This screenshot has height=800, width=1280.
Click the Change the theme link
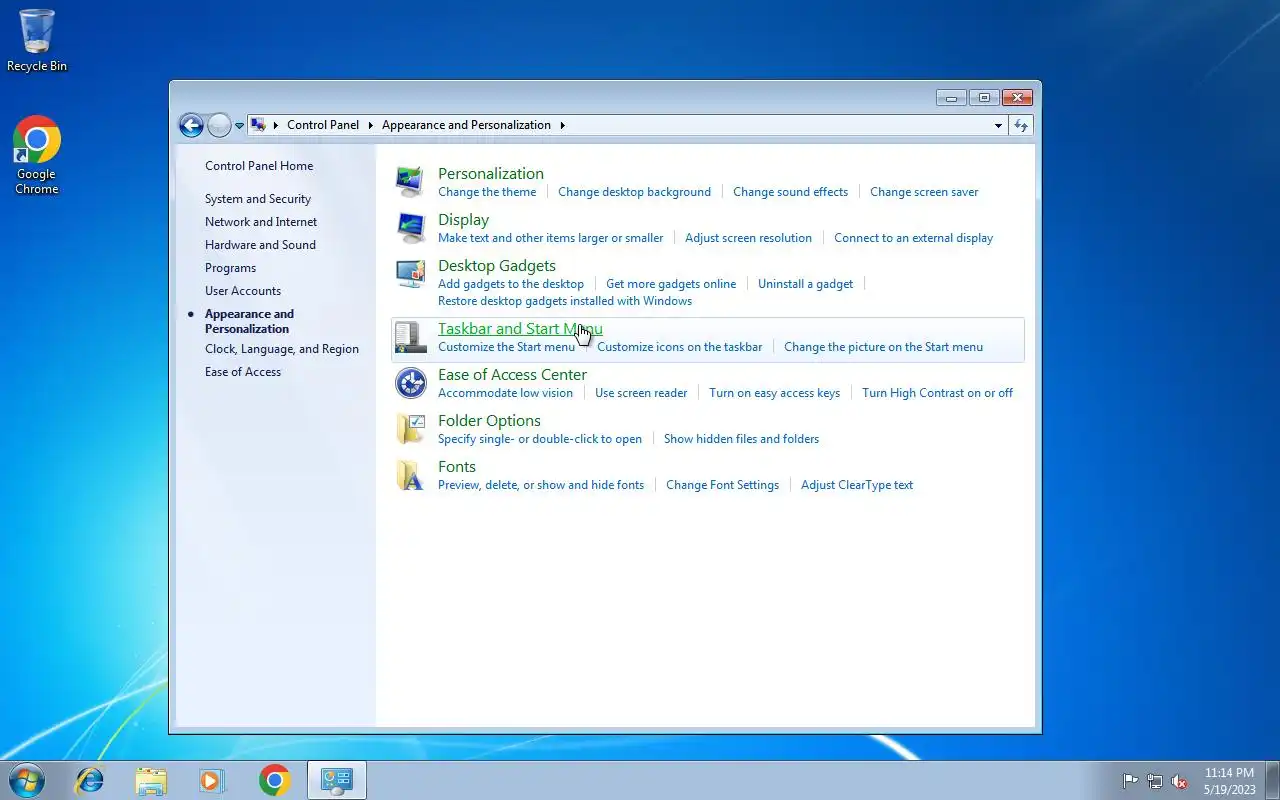(x=487, y=192)
